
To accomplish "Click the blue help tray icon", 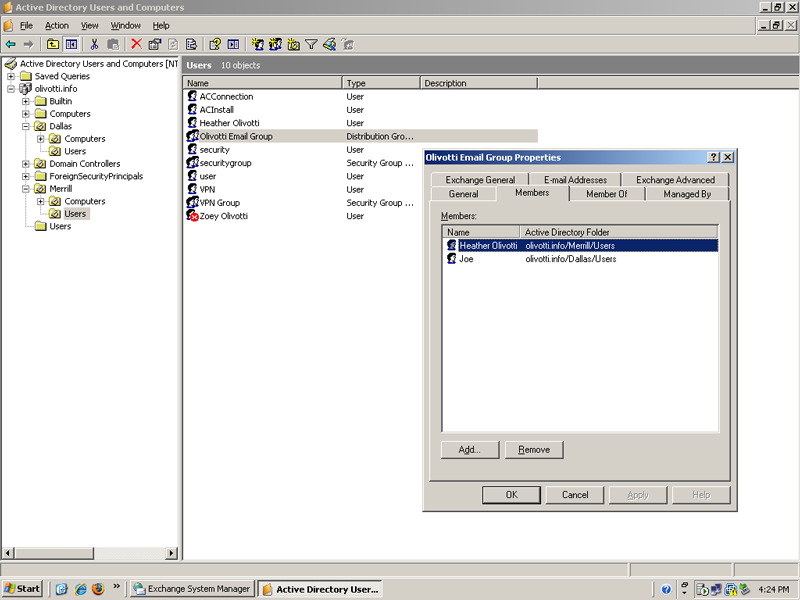I will [666, 589].
